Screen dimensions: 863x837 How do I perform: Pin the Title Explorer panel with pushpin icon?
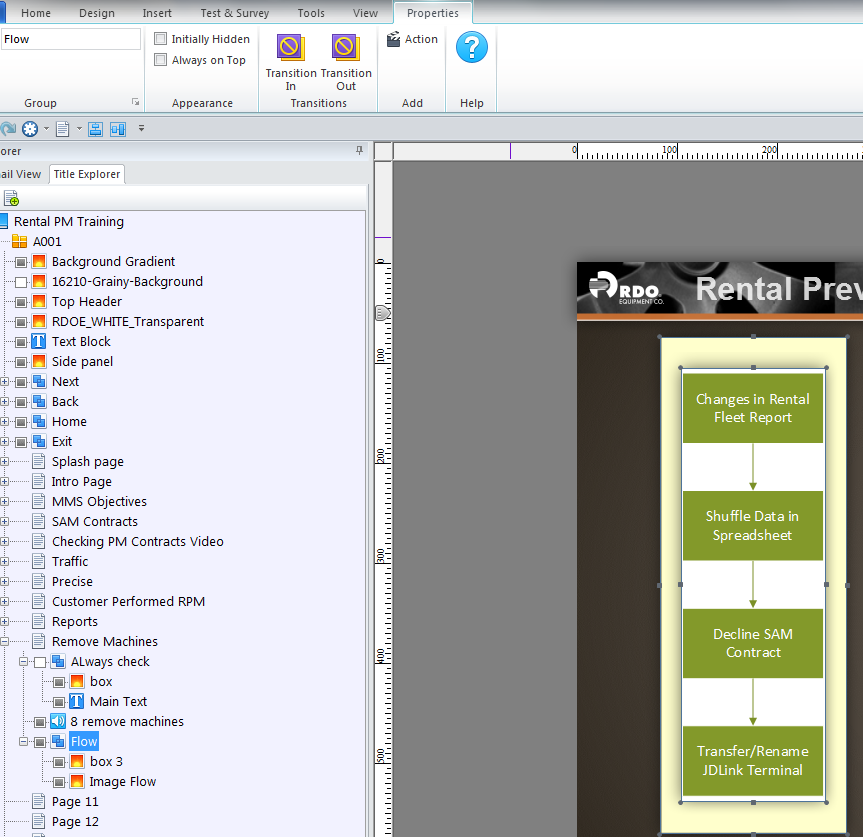point(359,150)
